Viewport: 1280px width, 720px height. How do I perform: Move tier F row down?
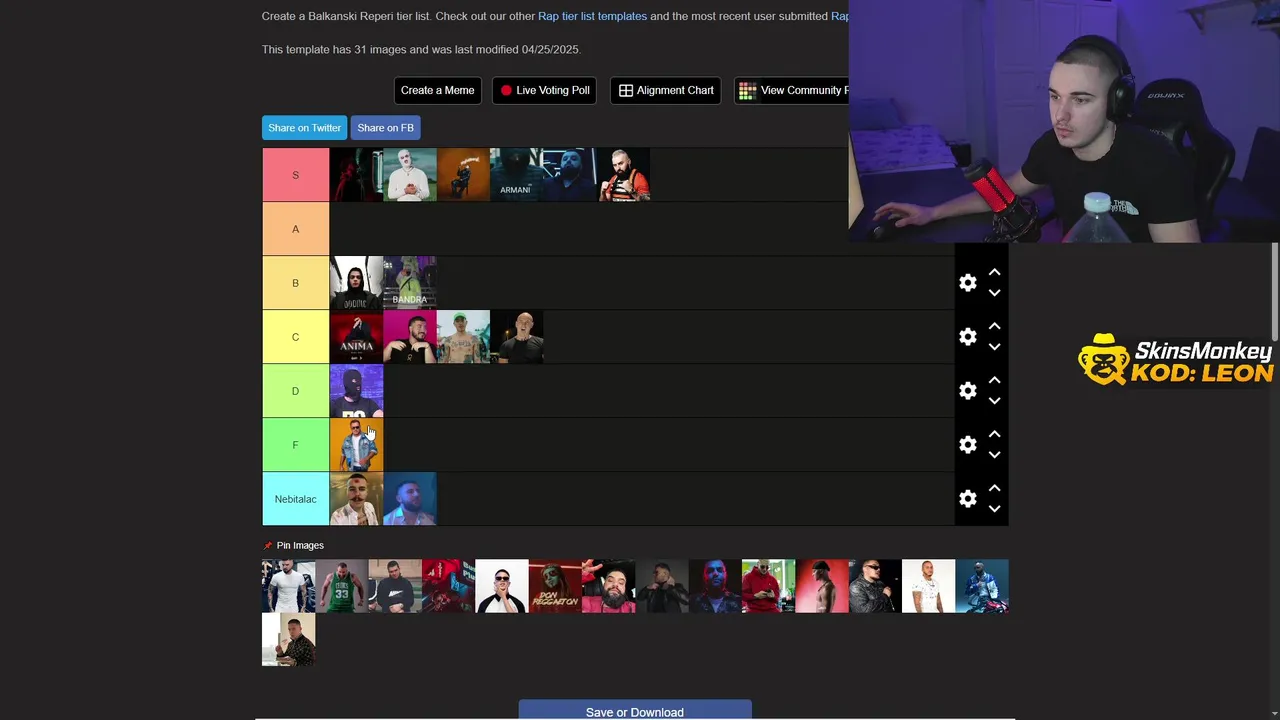pos(994,455)
